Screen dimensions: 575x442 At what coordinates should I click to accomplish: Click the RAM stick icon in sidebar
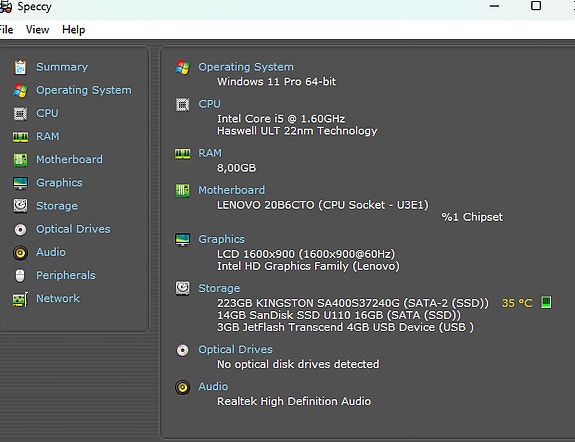coord(20,137)
